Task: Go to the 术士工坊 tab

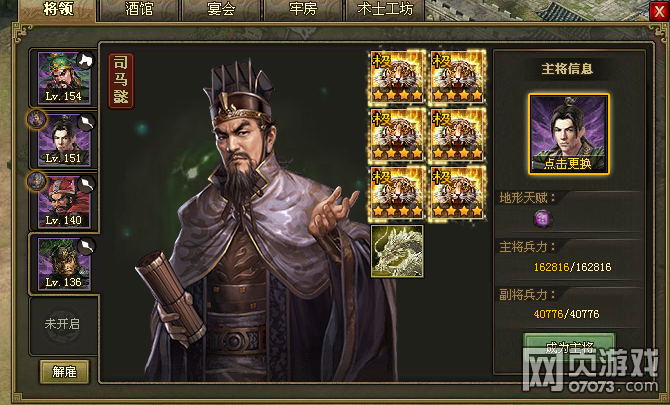Action: [x=385, y=10]
